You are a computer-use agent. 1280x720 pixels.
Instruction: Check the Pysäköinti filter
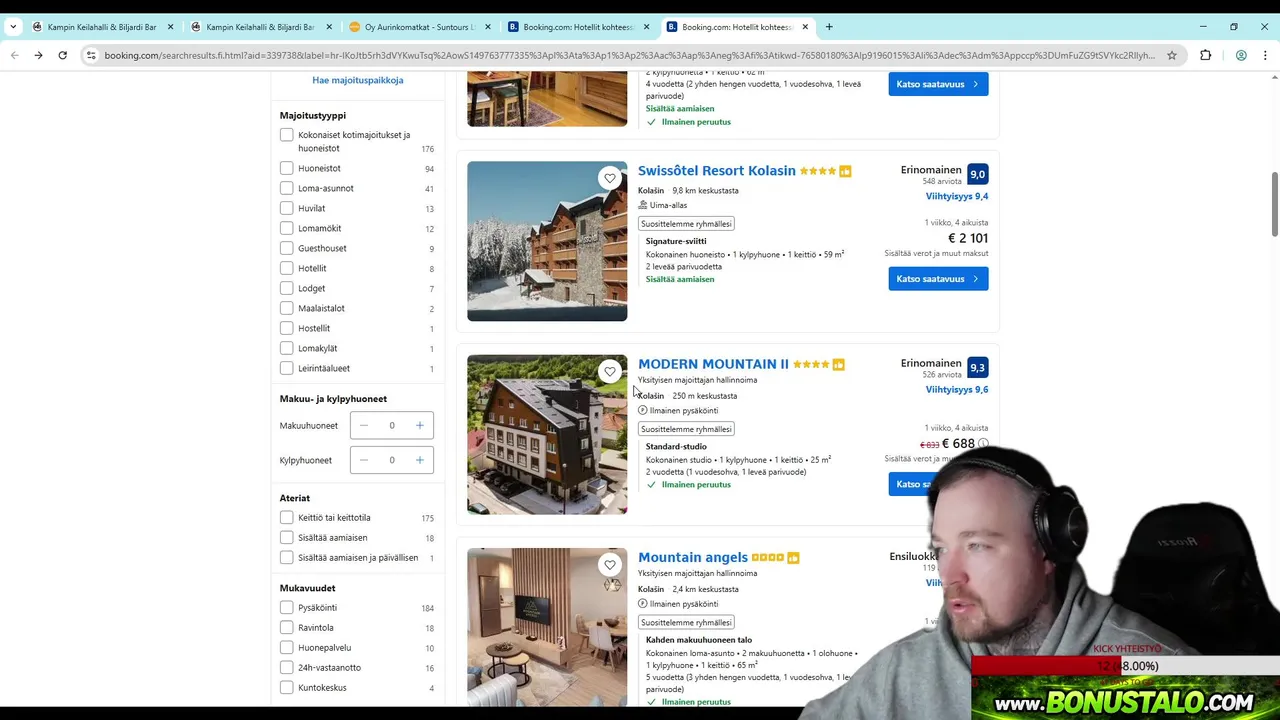click(x=287, y=607)
